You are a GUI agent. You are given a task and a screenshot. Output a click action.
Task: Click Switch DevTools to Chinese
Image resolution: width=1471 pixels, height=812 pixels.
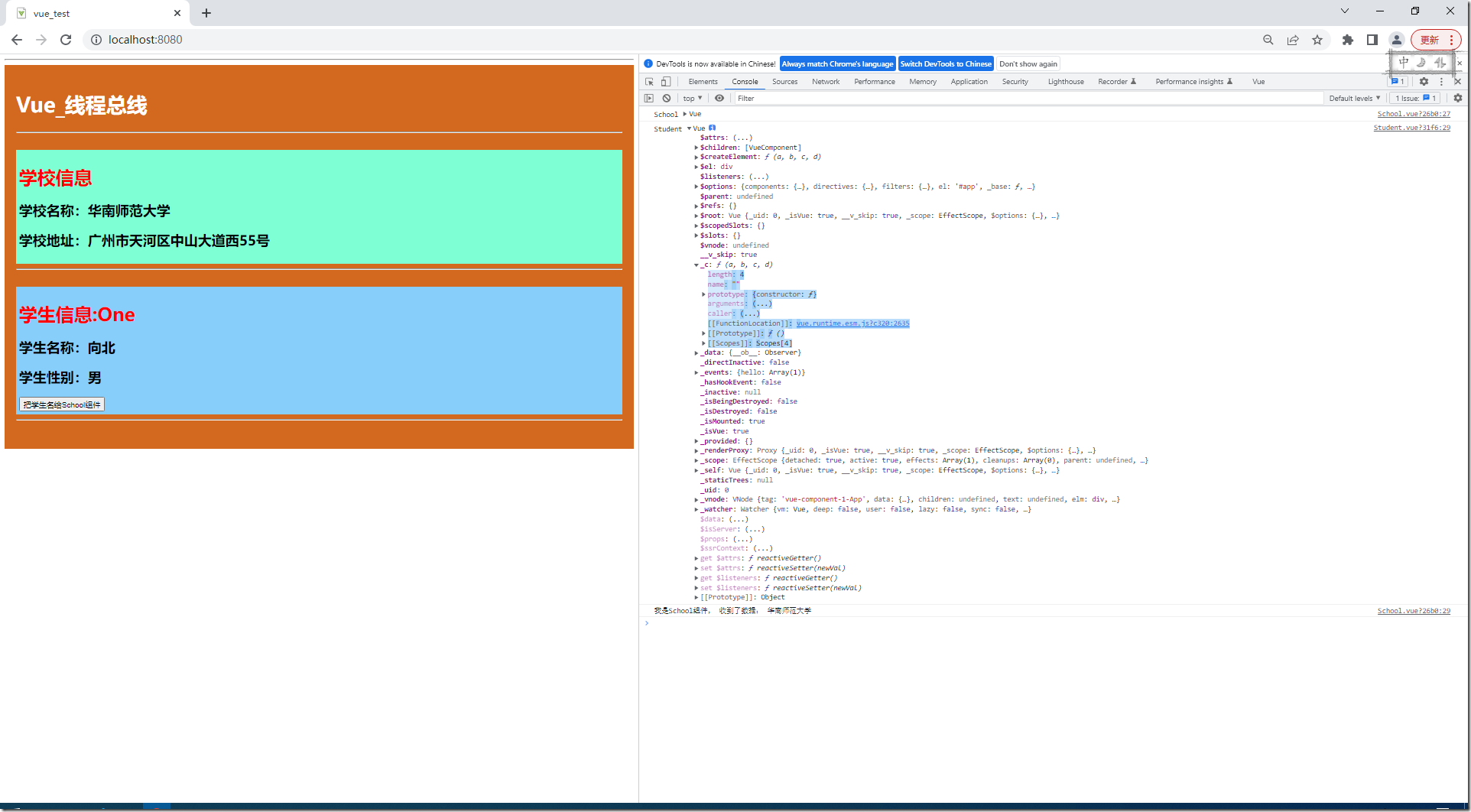(946, 64)
